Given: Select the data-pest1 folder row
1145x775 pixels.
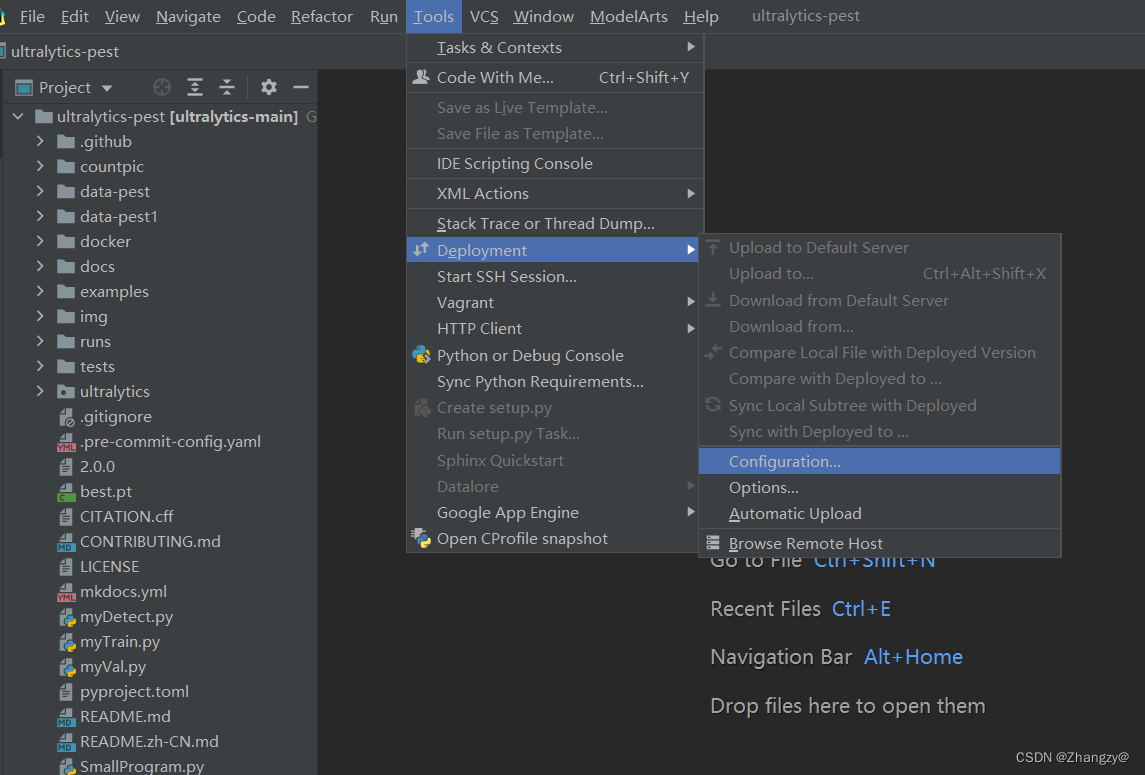Looking at the screenshot, I should pos(159,216).
